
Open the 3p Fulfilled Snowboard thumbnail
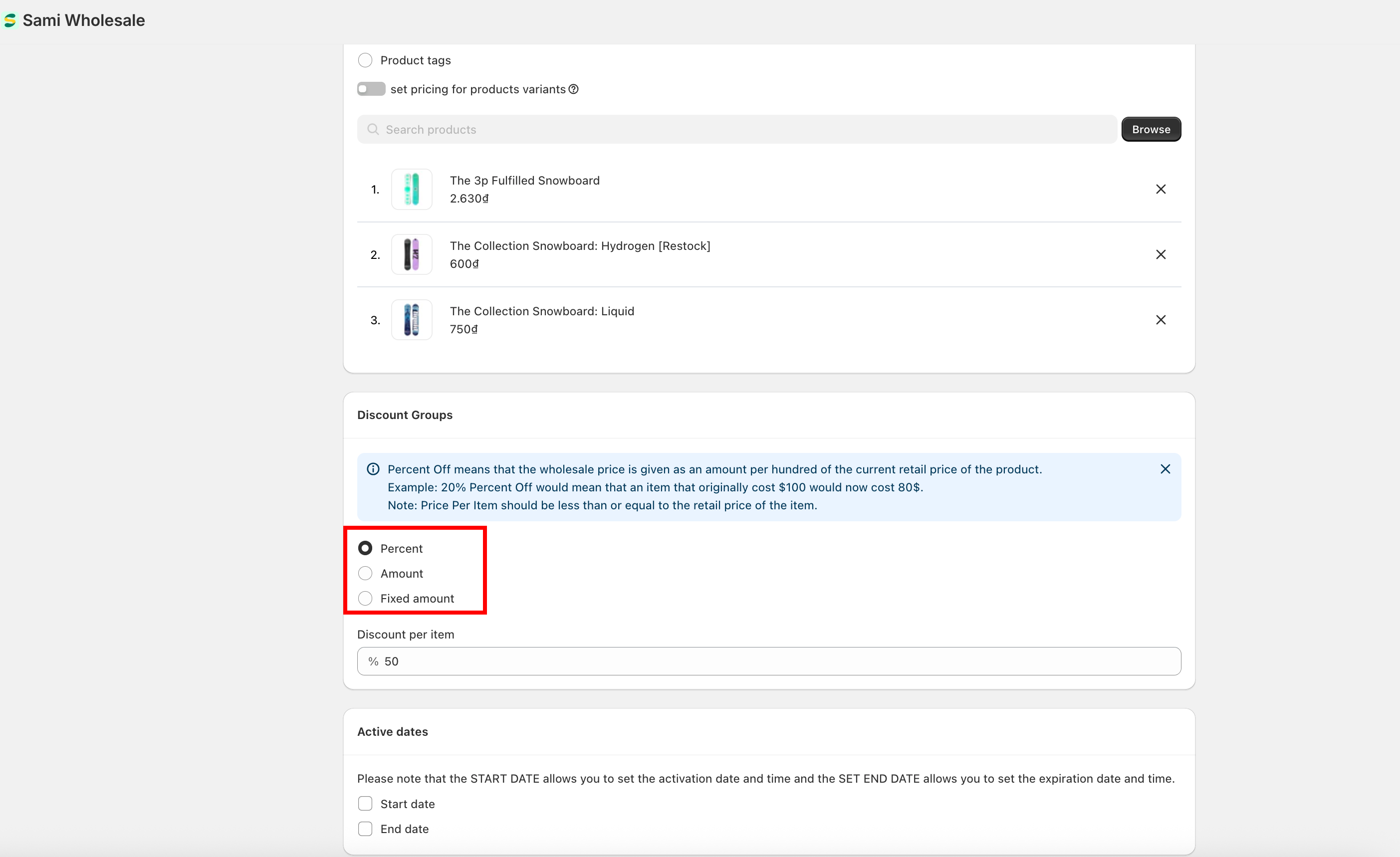click(x=411, y=189)
